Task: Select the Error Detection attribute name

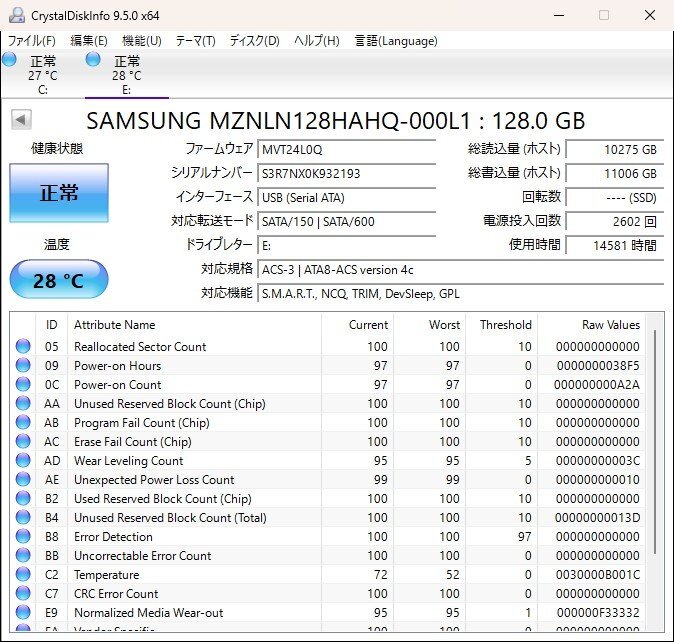Action: (x=113, y=537)
